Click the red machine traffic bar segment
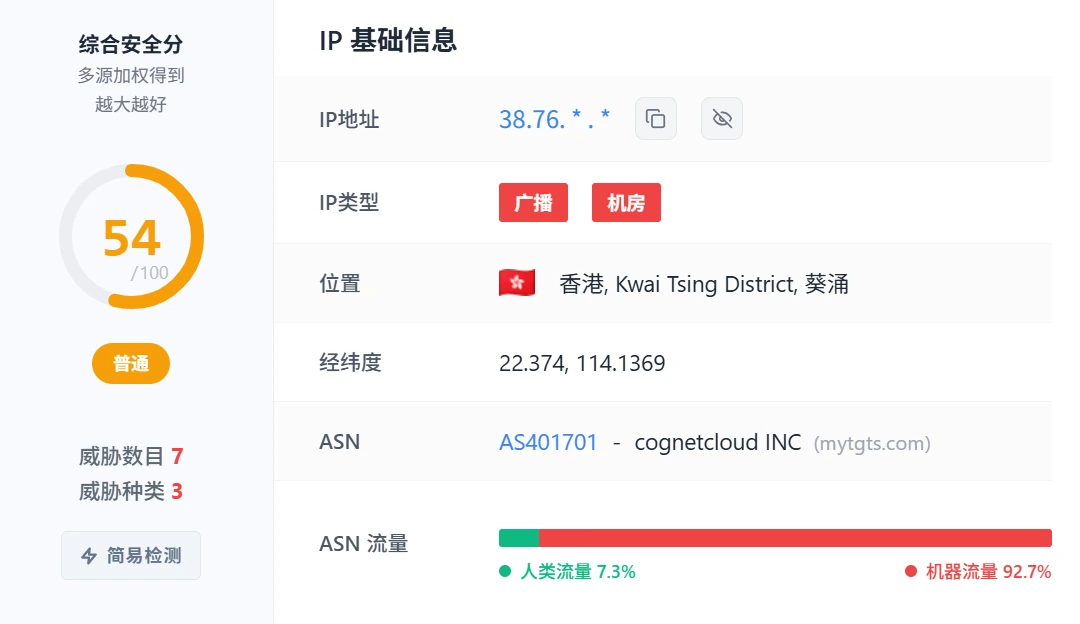This screenshot has width=1080, height=624. click(796, 538)
